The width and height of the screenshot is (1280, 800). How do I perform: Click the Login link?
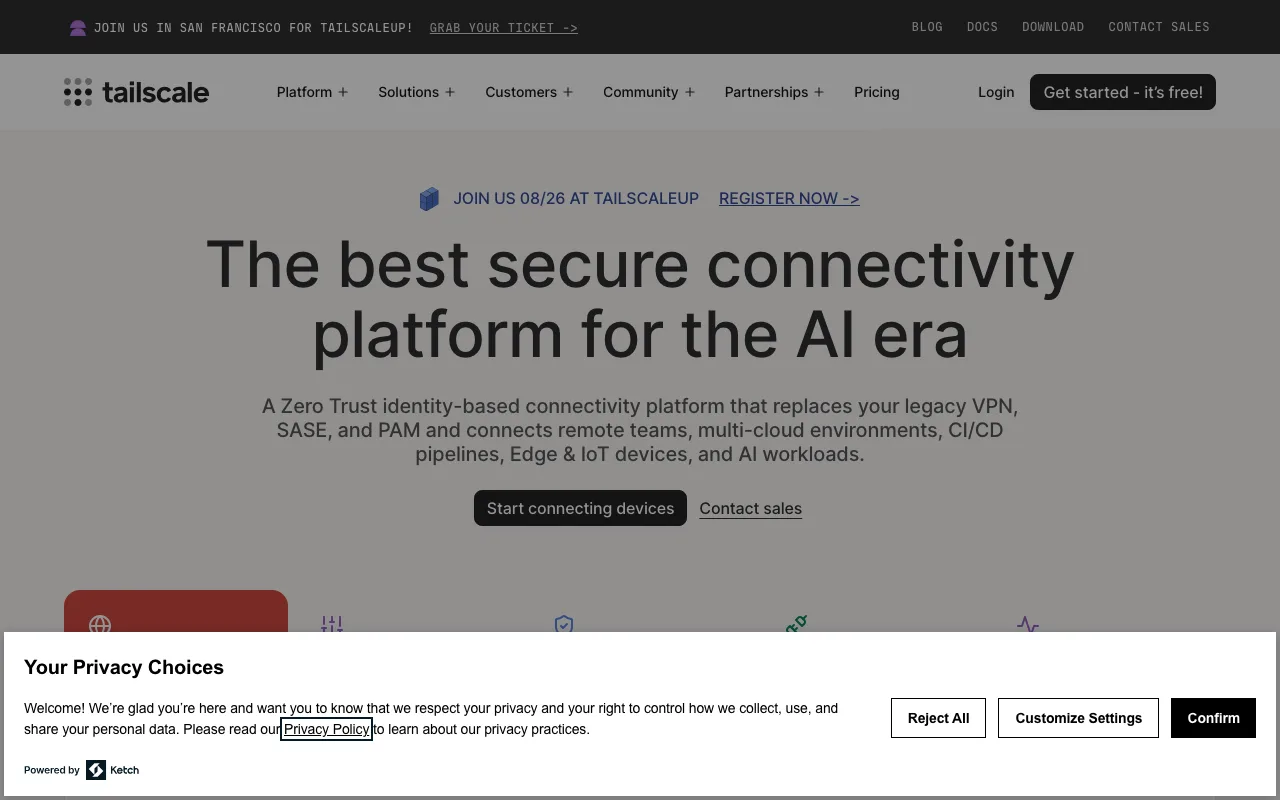(x=996, y=92)
